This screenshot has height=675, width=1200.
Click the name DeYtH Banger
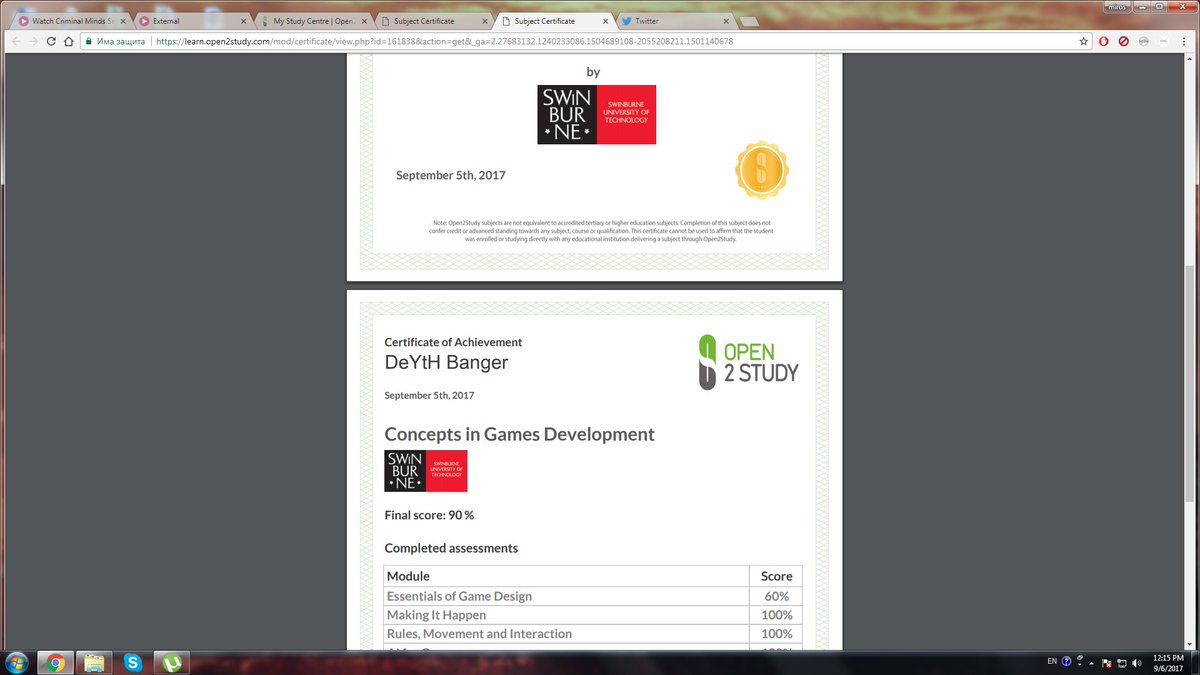[x=446, y=362]
